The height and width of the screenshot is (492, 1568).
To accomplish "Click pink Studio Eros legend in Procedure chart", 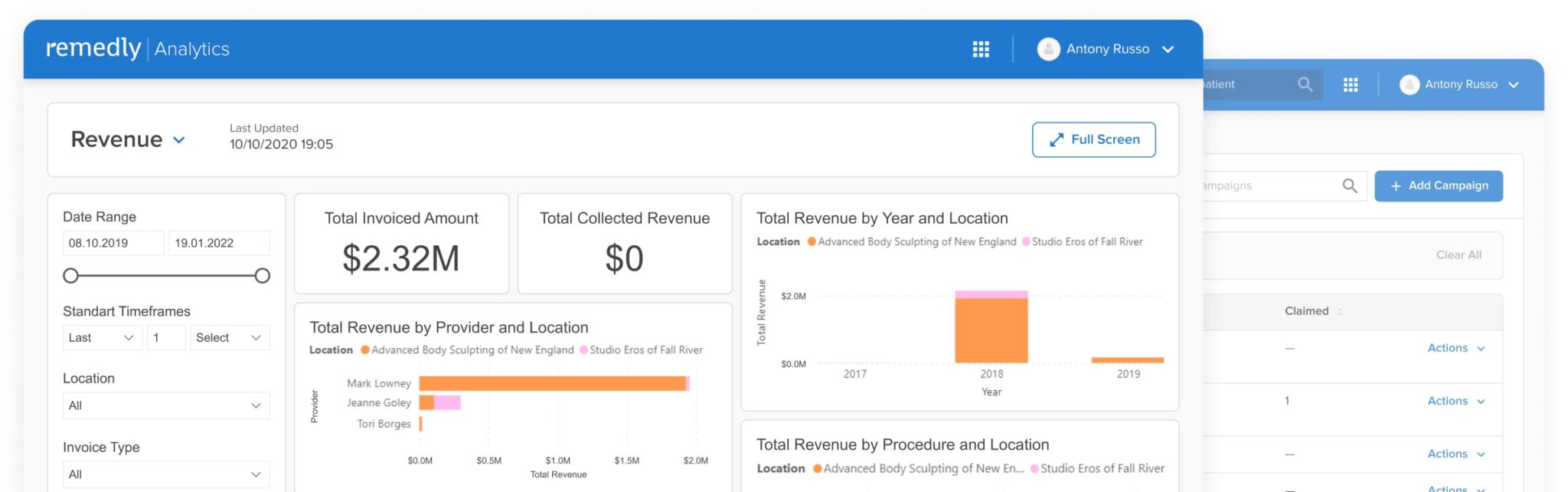I will coord(1097,468).
